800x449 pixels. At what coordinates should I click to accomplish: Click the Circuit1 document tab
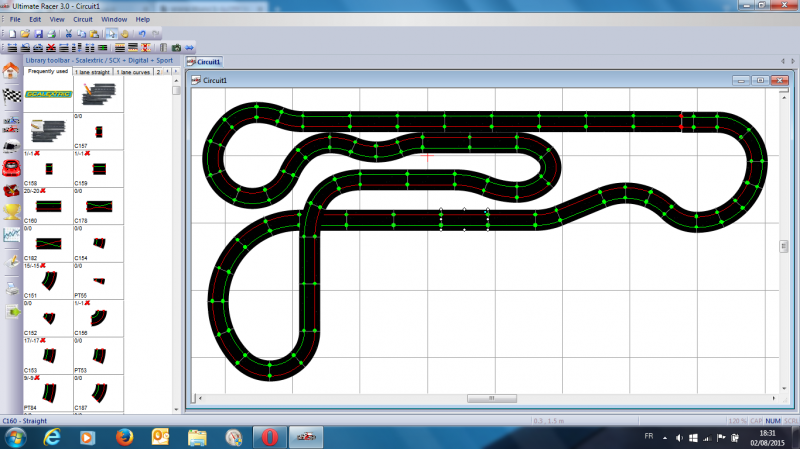(x=207, y=62)
